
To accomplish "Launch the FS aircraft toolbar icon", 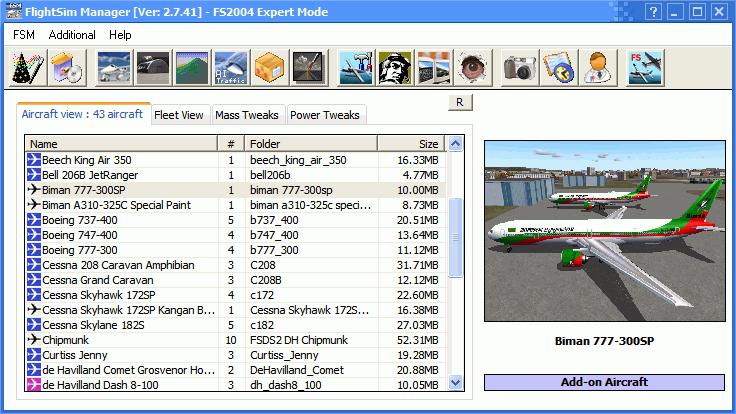I will [645, 68].
